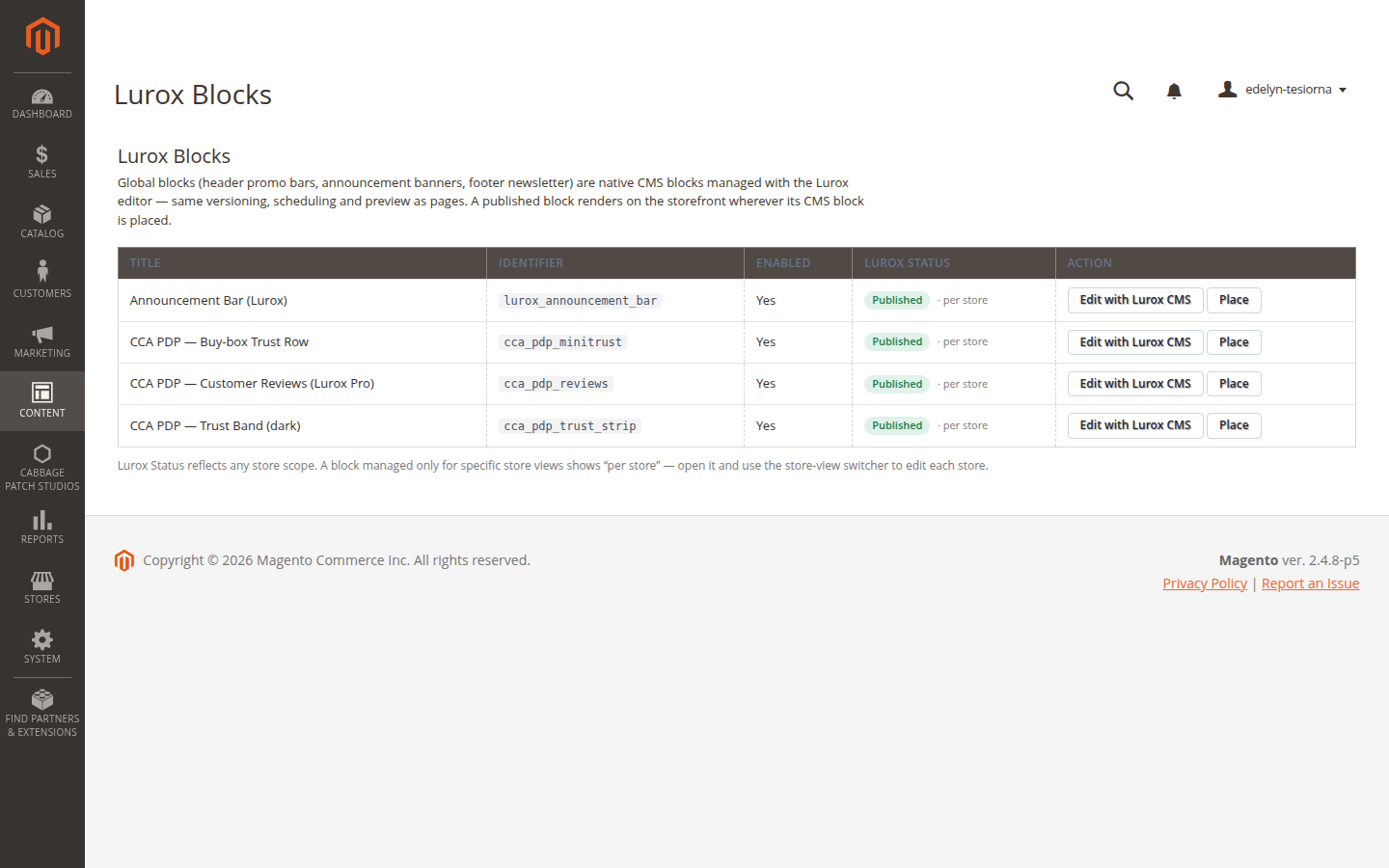Open the Sales menu
Screen dimensions: 1389x868
42,162
